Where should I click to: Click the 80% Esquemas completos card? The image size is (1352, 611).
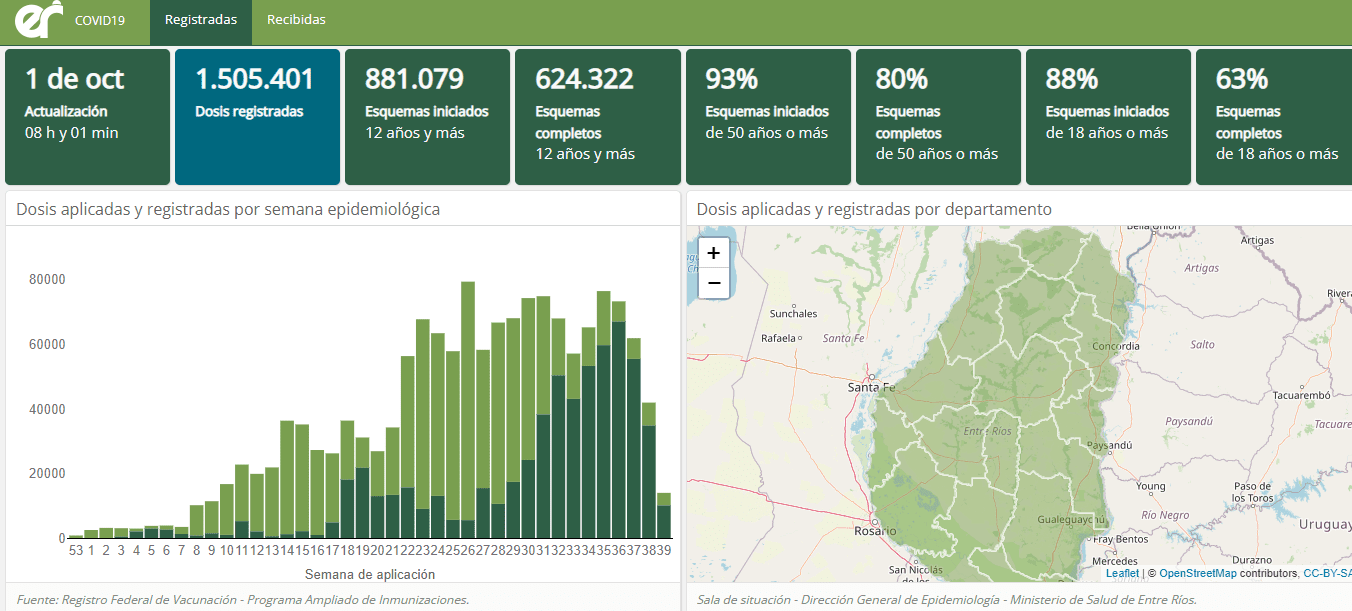(x=937, y=117)
